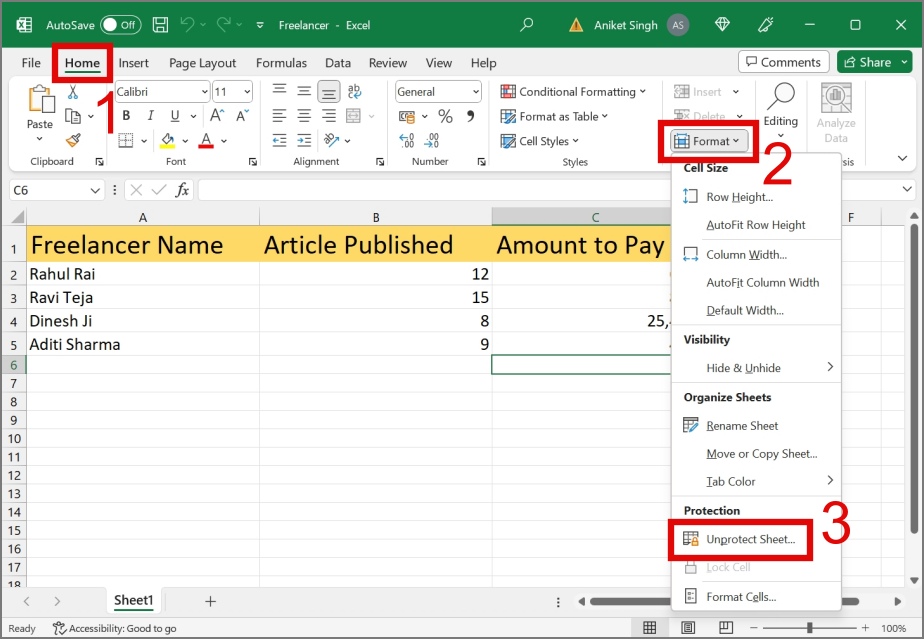Enable Wrap Text for the selection
The width and height of the screenshot is (924, 639).
tap(354, 92)
